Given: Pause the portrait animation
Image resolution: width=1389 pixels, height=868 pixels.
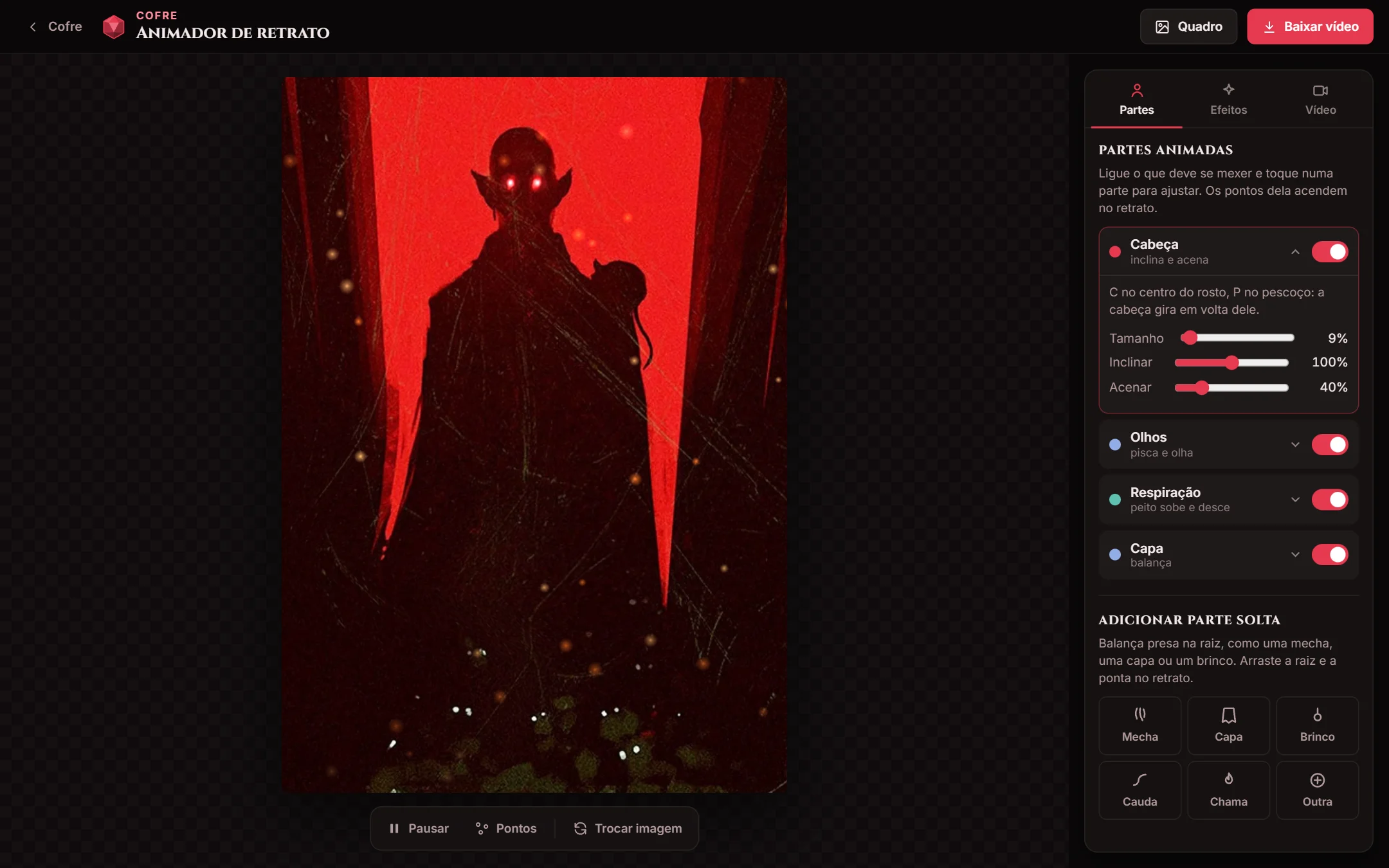Looking at the screenshot, I should (x=419, y=828).
